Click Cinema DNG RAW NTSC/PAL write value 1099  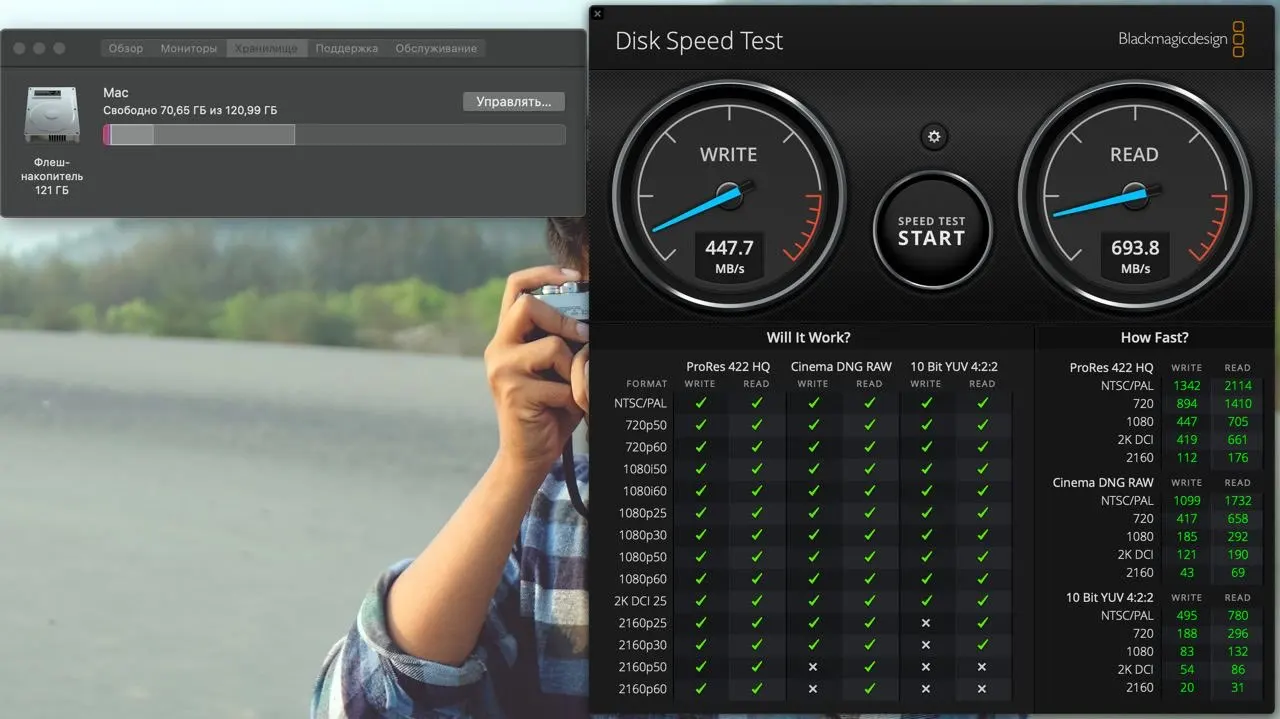1186,500
